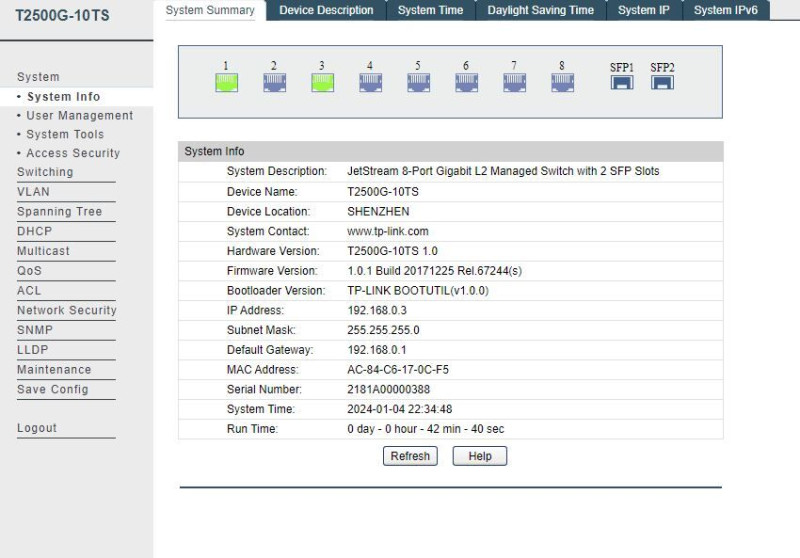Click the System Info section header
Screen dimensions: 800x558
pos(451,151)
